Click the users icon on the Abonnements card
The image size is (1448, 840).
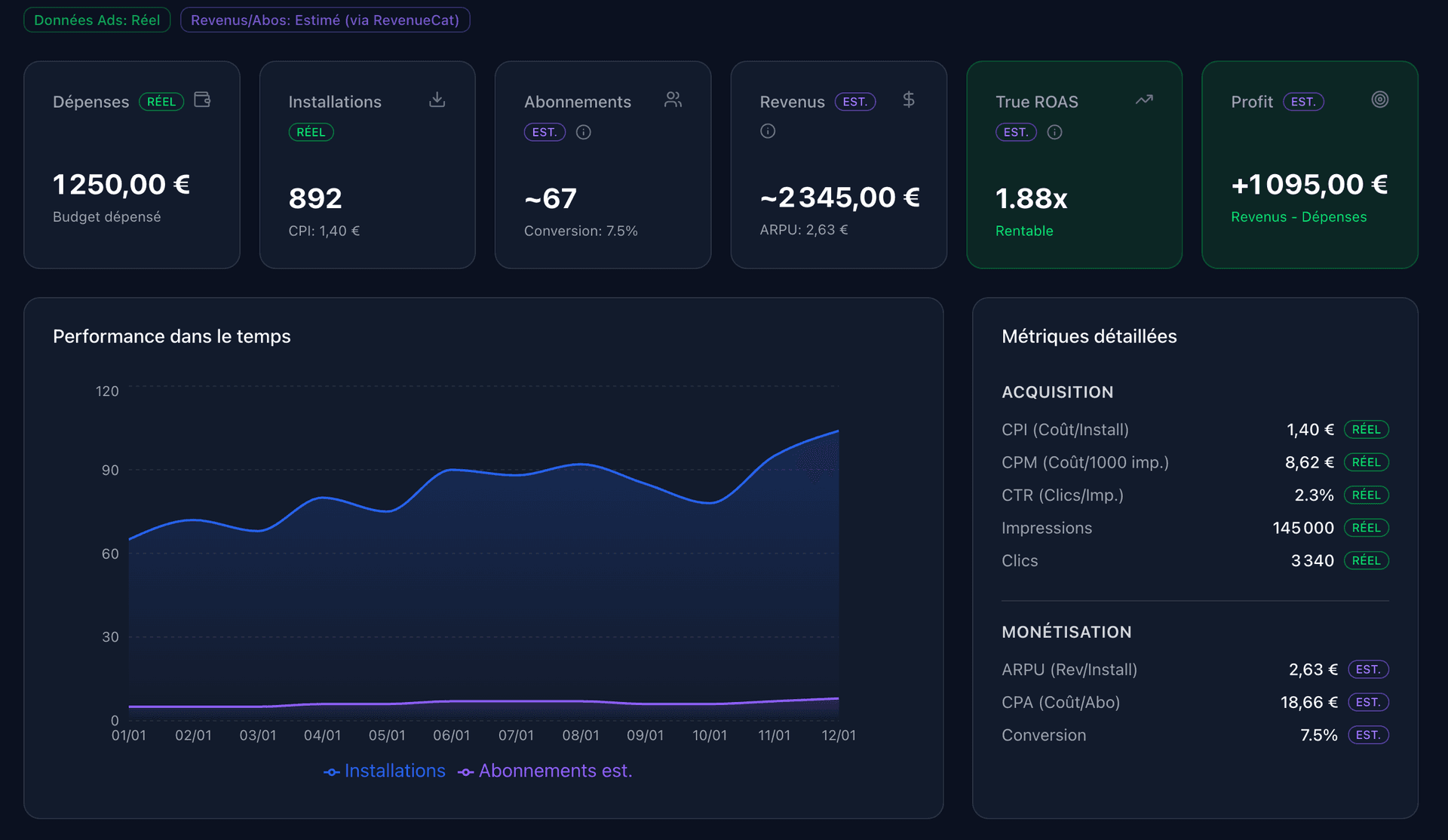coord(673,100)
